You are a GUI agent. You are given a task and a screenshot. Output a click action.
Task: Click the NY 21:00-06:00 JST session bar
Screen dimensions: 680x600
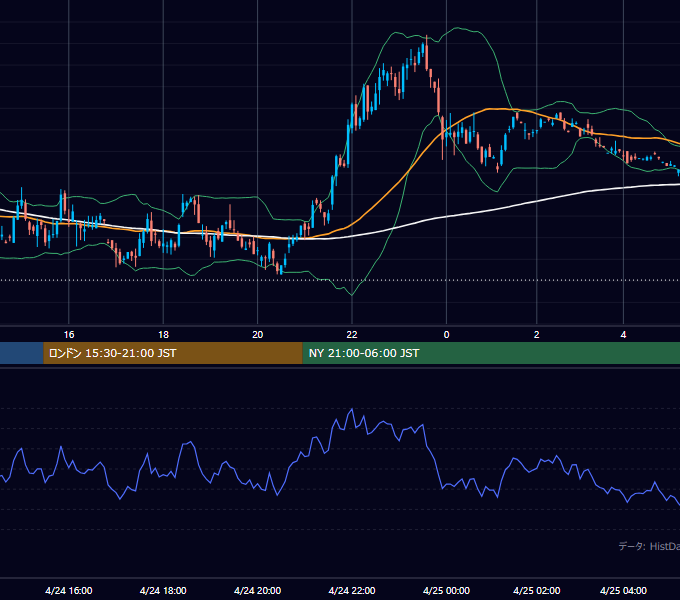(491, 353)
